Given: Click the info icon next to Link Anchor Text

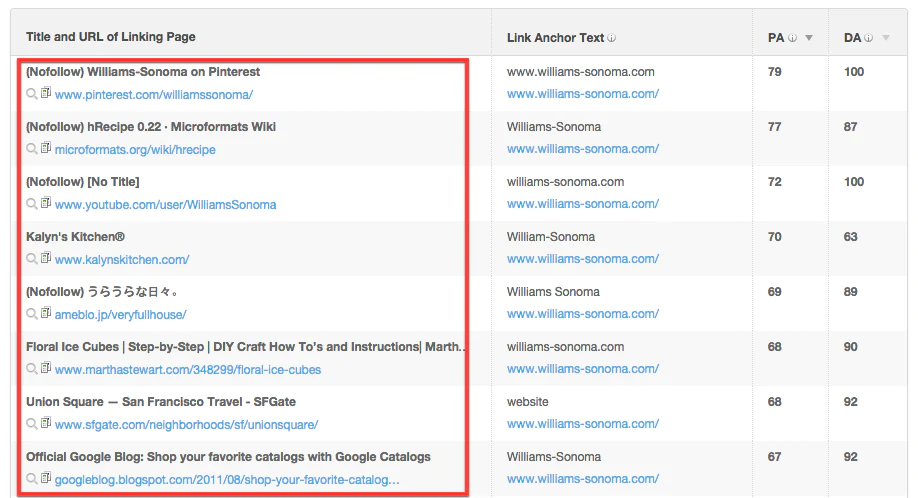Looking at the screenshot, I should tap(612, 38).
